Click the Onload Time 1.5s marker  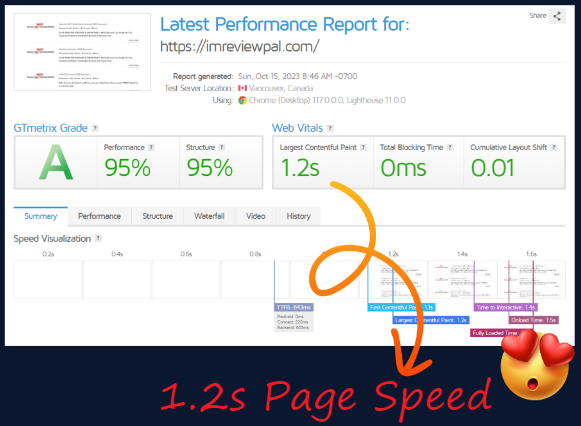pyautogui.click(x=534, y=320)
